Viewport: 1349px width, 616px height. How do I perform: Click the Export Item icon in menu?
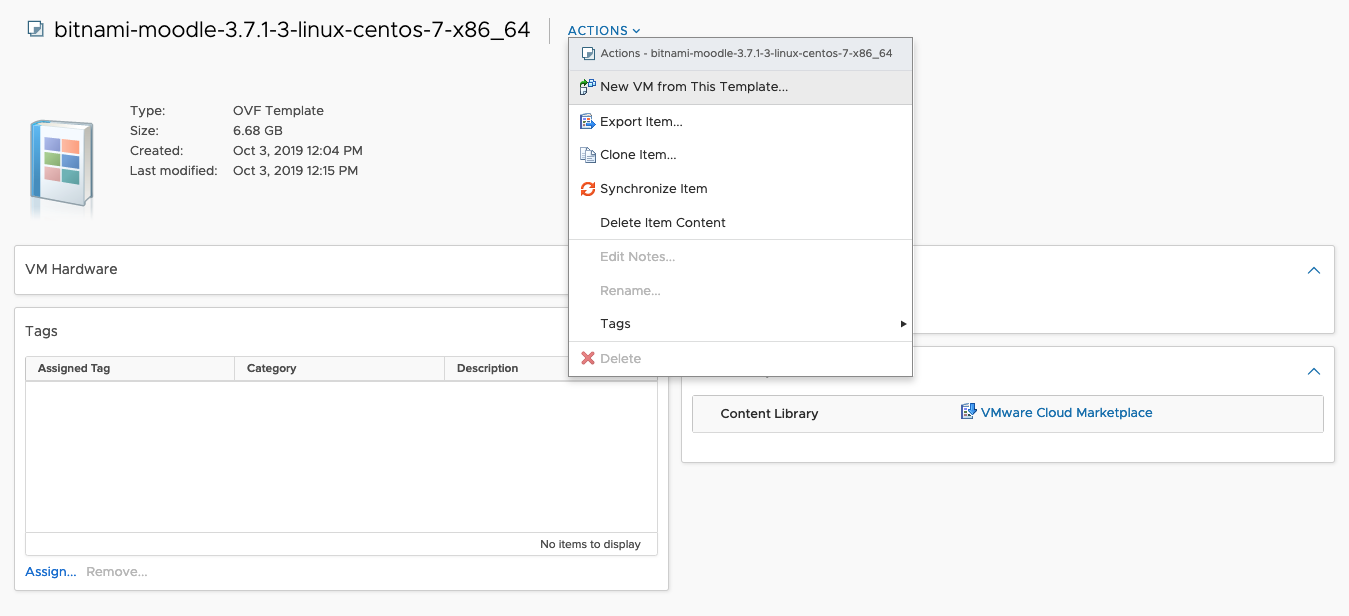click(x=588, y=122)
